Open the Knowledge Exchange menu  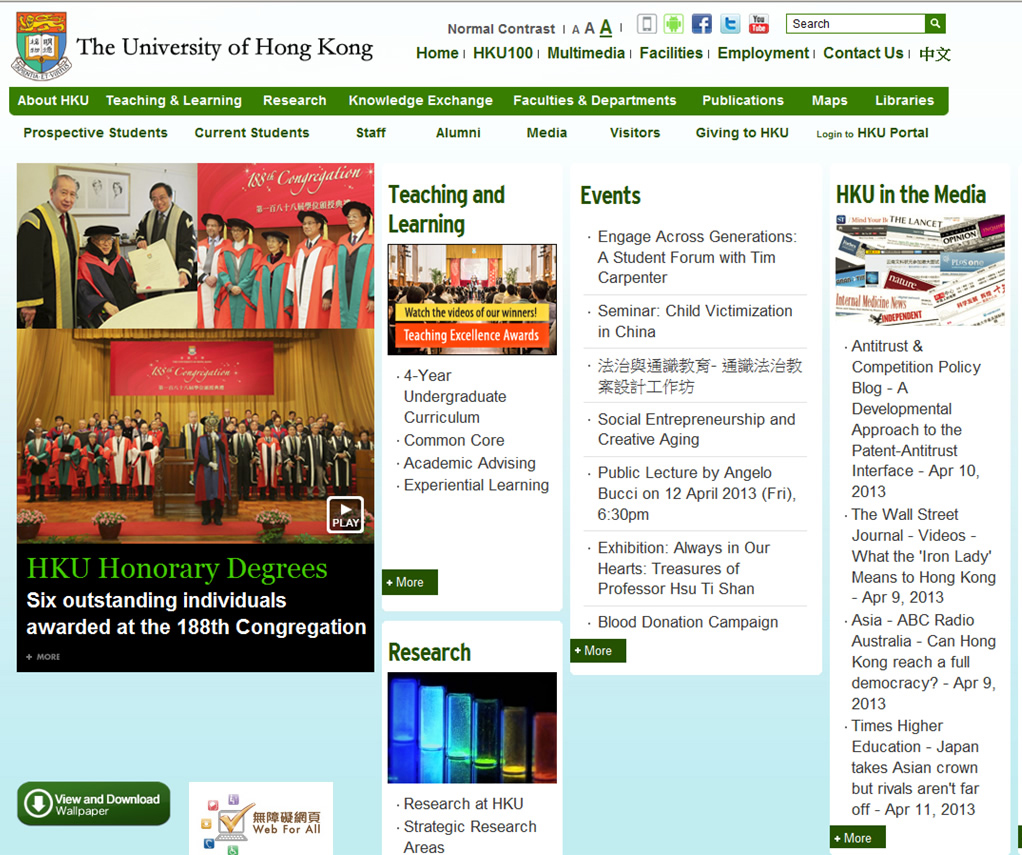tap(420, 101)
